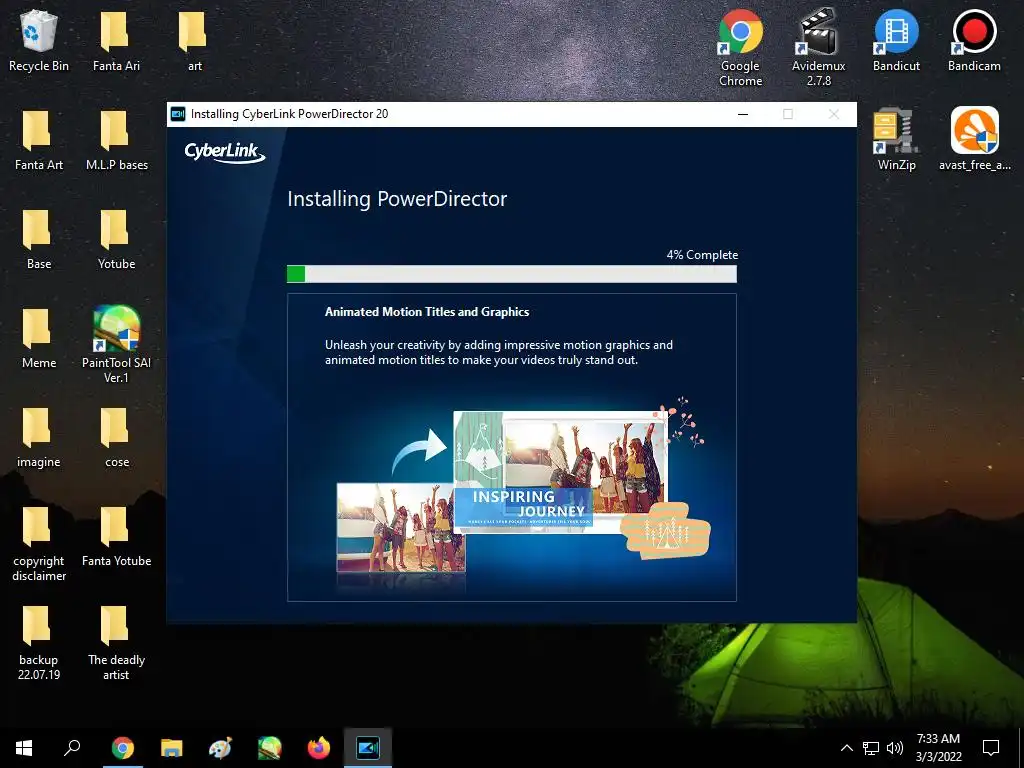
Task: Launch Avidemux 2.7.8 shortcut
Action: pos(818,47)
